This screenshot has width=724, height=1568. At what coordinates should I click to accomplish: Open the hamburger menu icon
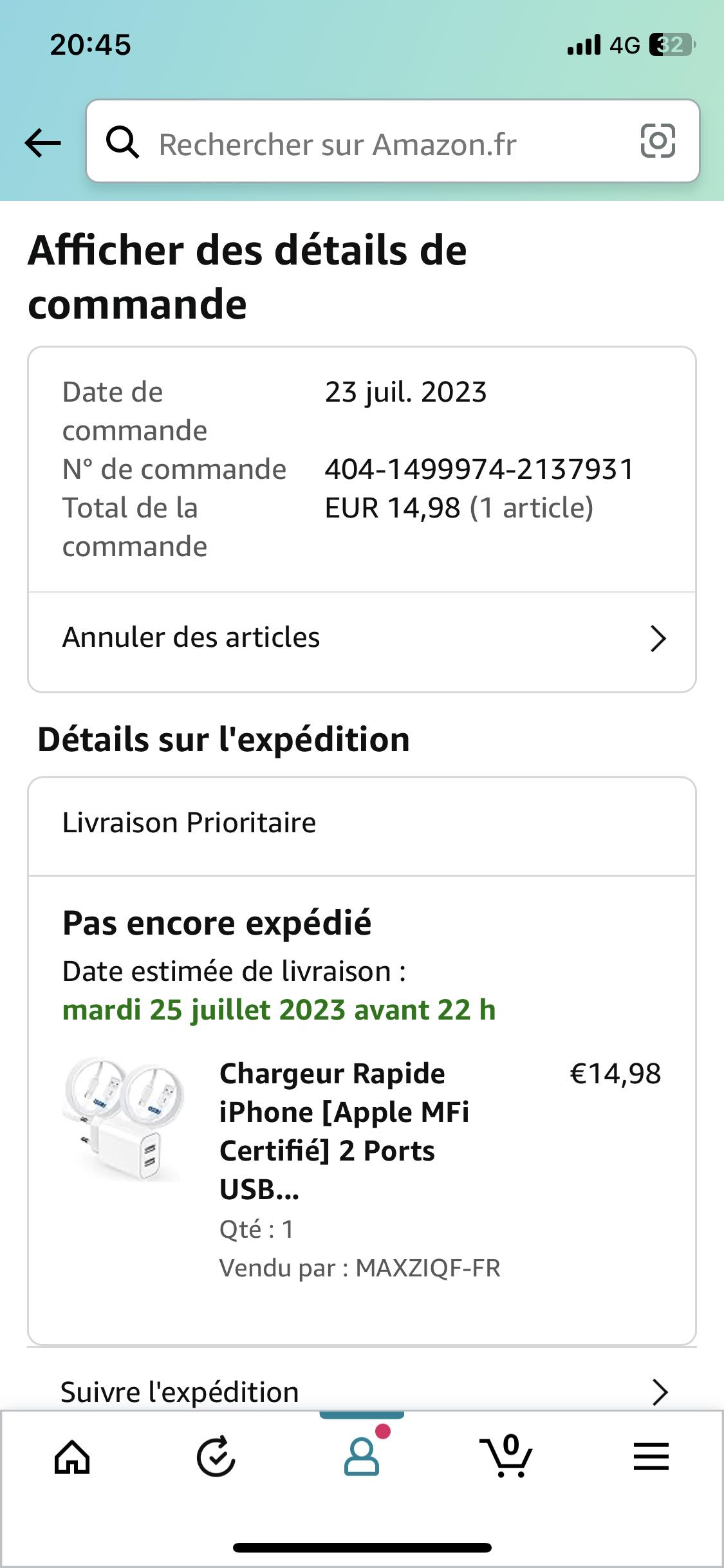[651, 1457]
